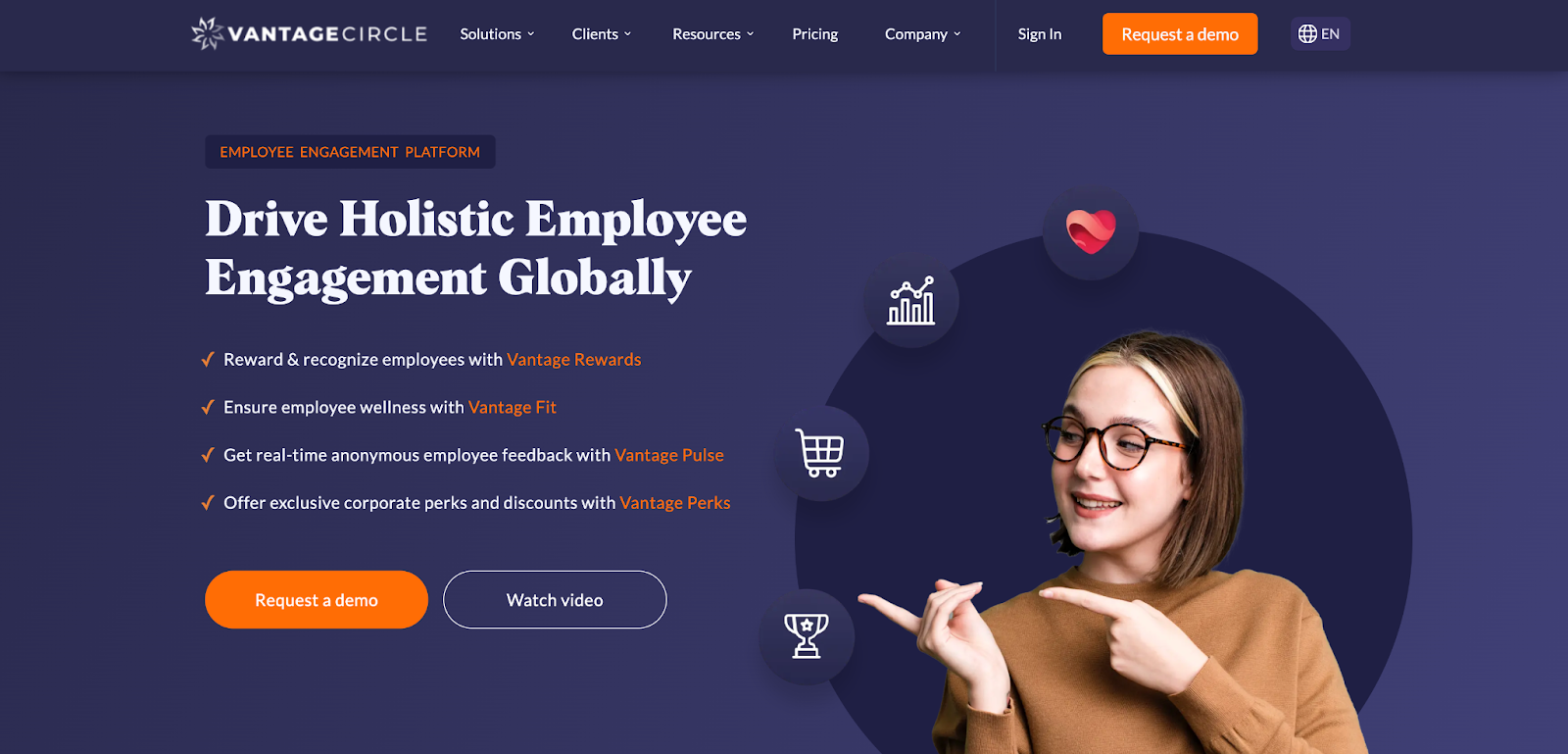Select the trophy rewards icon
Screen dimensions: 1568x754
[807, 636]
